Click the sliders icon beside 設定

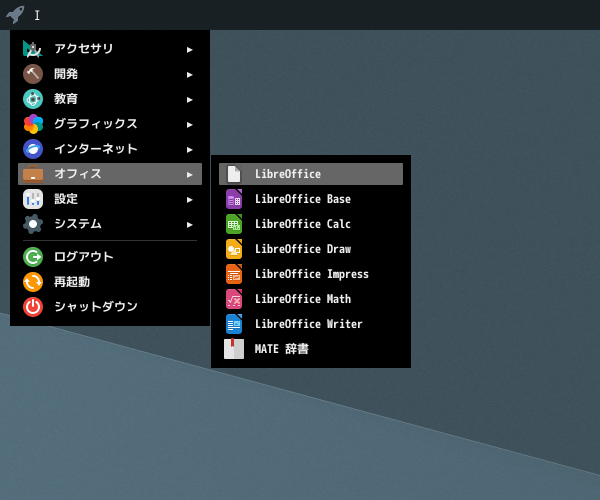click(x=33, y=199)
